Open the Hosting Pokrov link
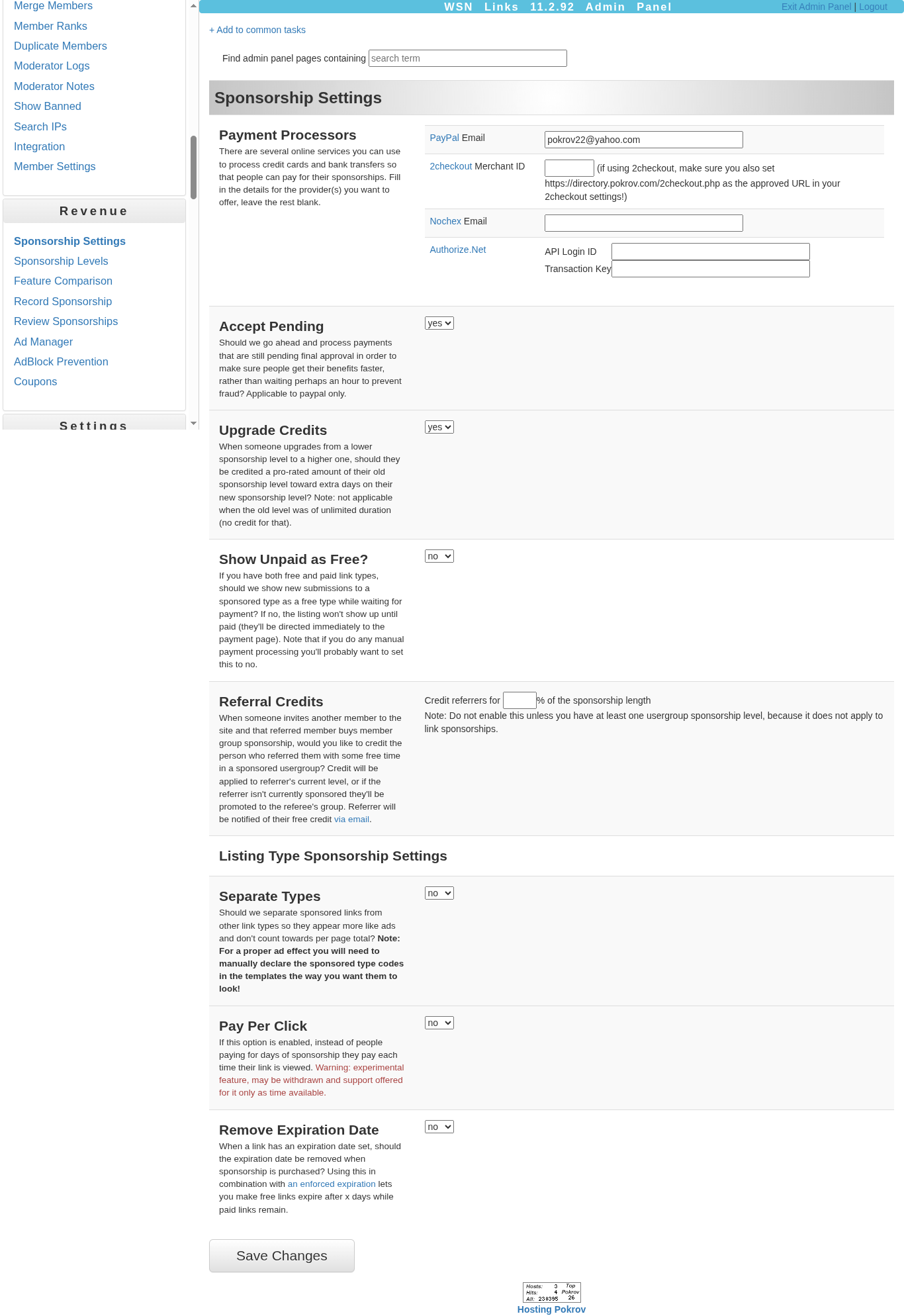 (x=551, y=1309)
